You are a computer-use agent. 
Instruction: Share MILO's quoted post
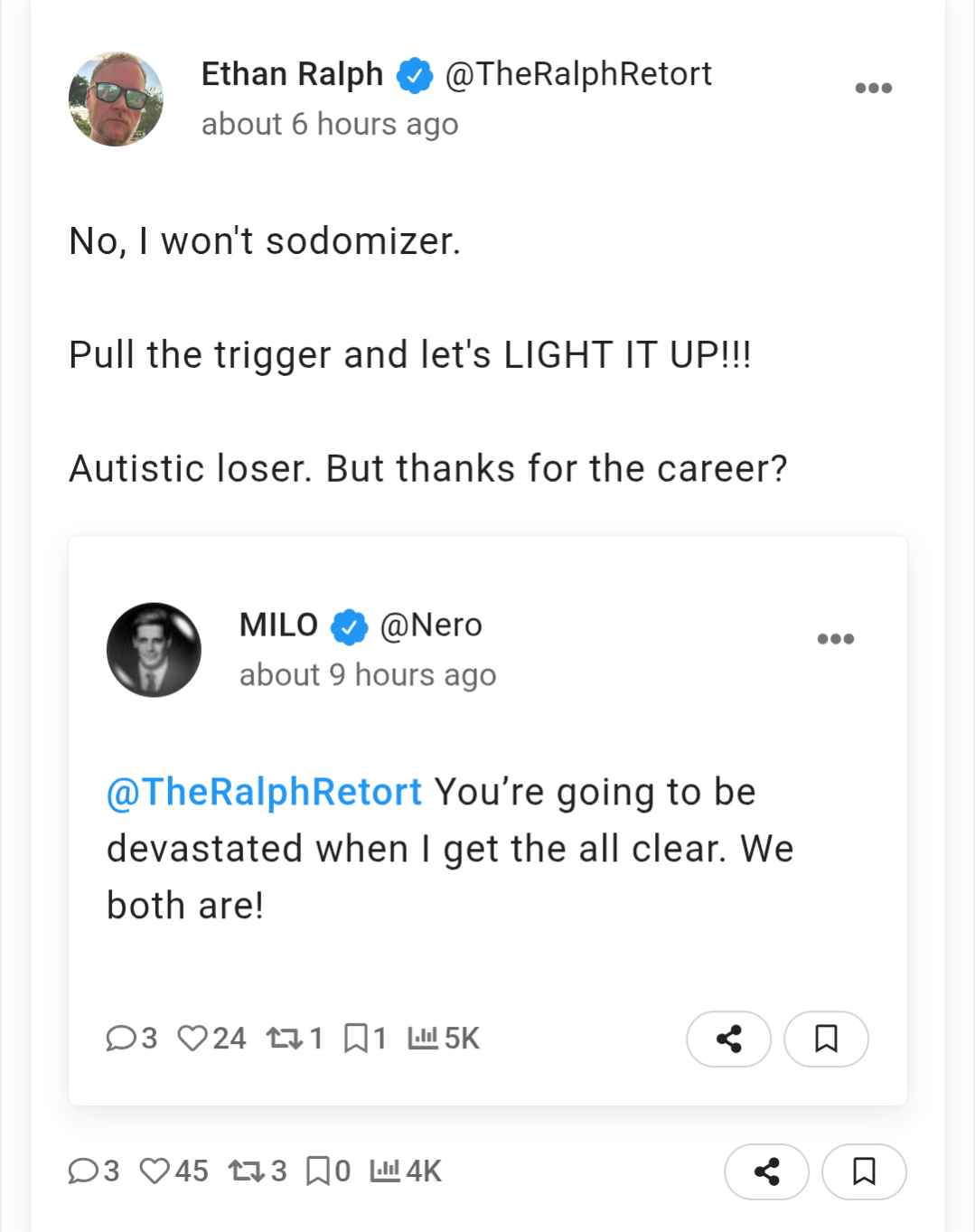(728, 1039)
